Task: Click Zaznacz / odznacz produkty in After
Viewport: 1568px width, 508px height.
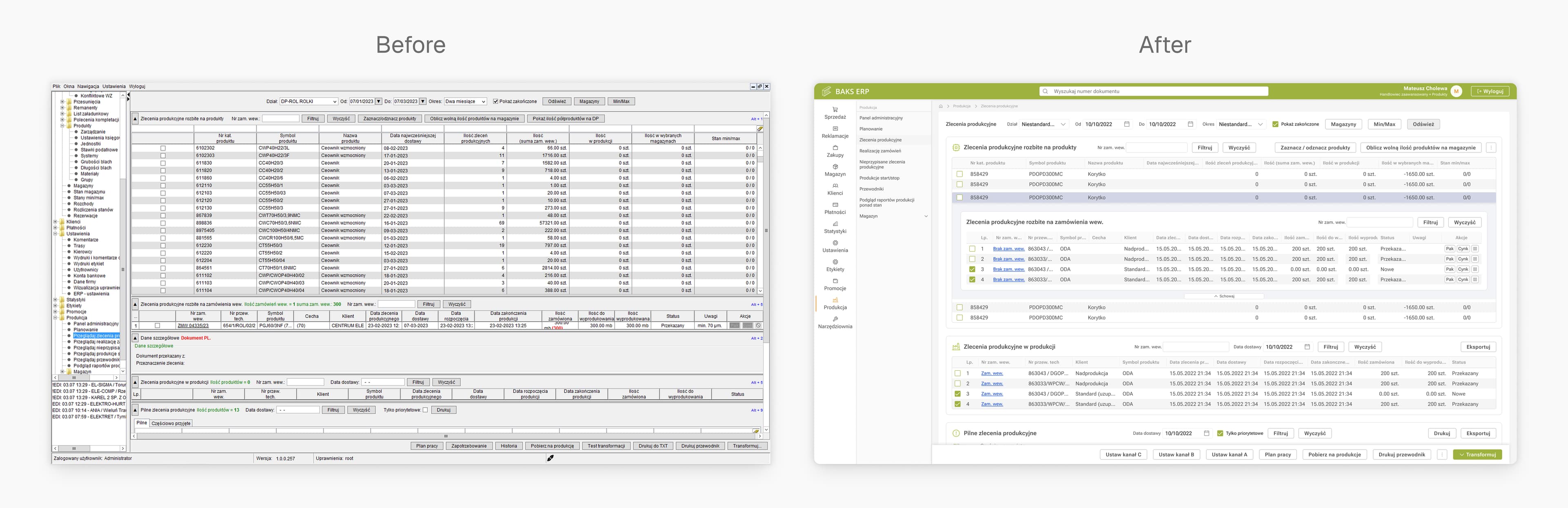Action: 1315,148
